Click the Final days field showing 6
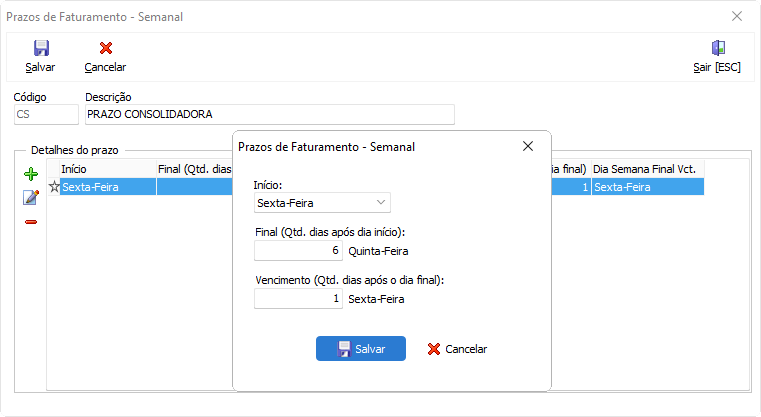The height and width of the screenshot is (417, 761). (x=298, y=250)
